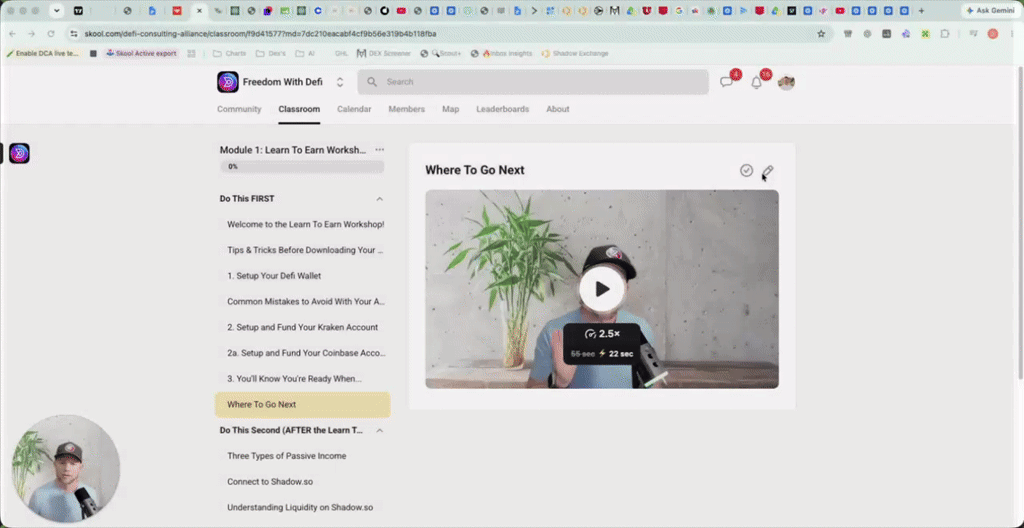Viewport: 1024px width, 528px height.
Task: Click the Ask Gemini button
Action: point(990,10)
